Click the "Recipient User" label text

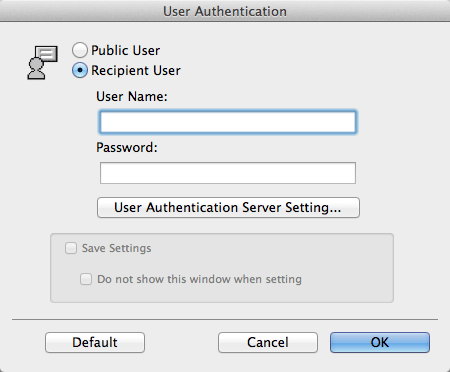[136, 71]
